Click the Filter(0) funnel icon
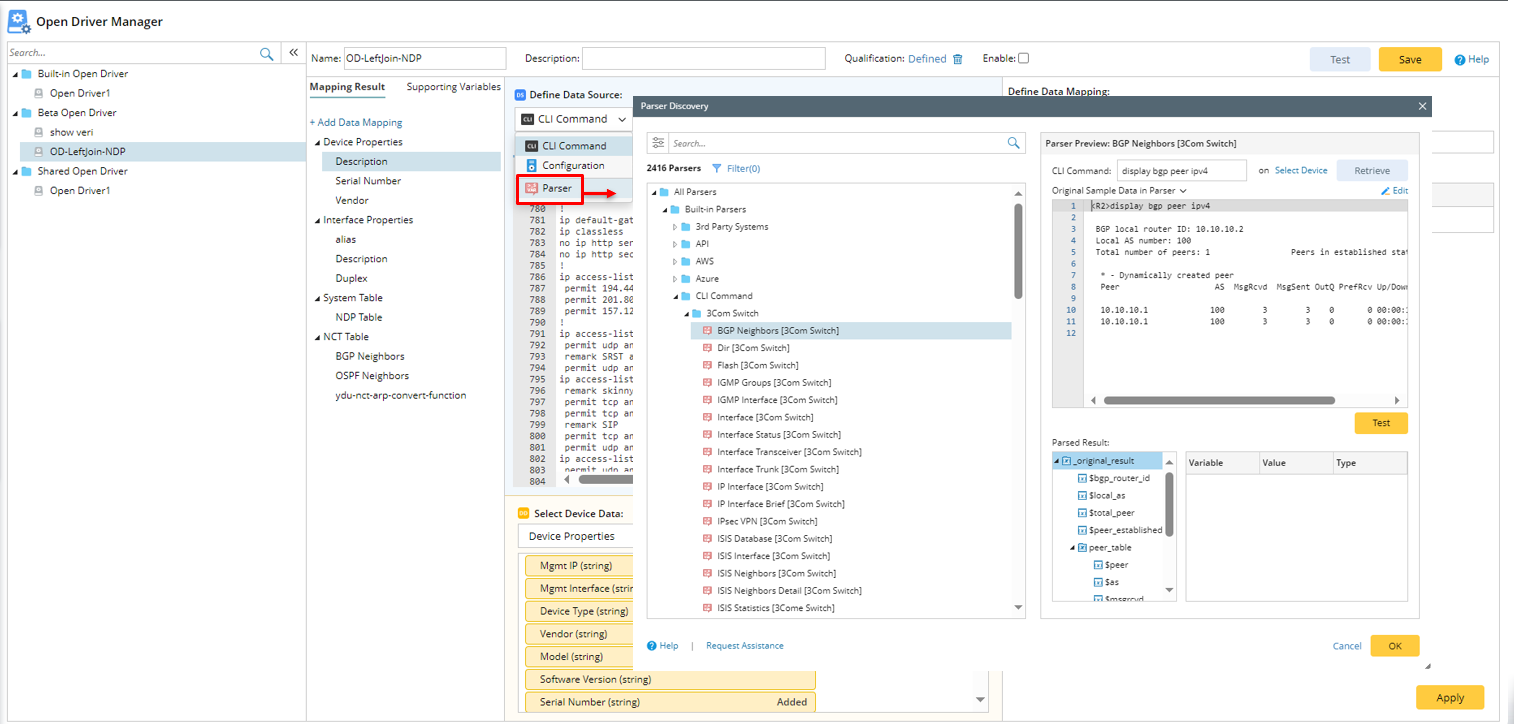The image size is (1514, 724). pyautogui.click(x=716, y=169)
